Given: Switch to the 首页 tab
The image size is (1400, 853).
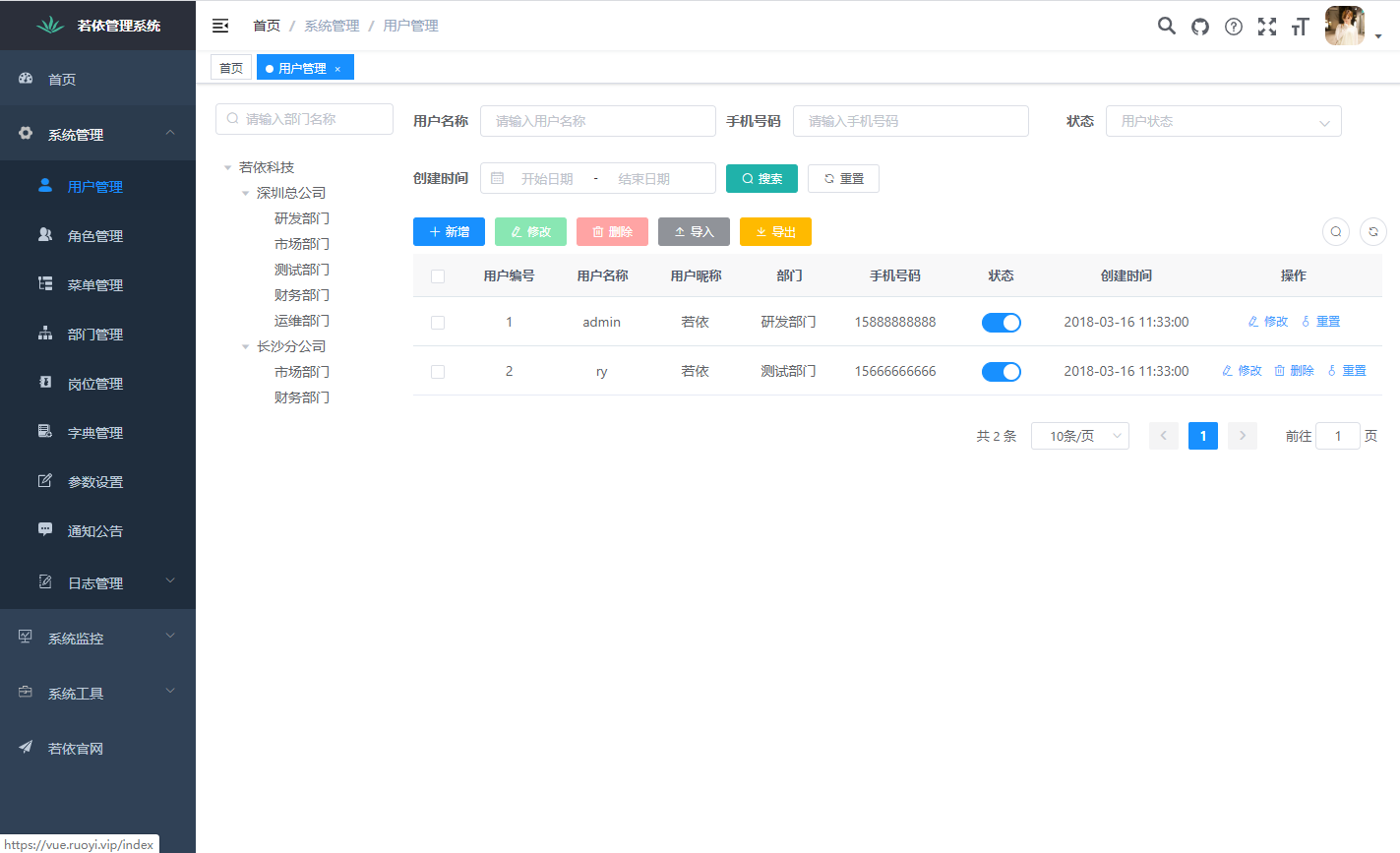Looking at the screenshot, I should [x=231, y=68].
